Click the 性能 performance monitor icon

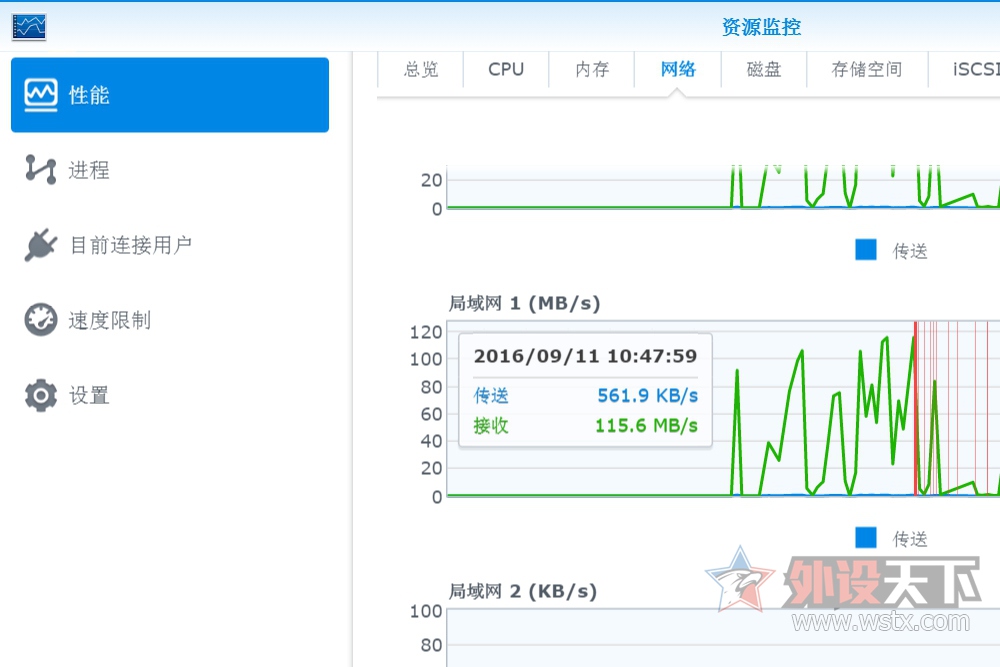pos(41,95)
